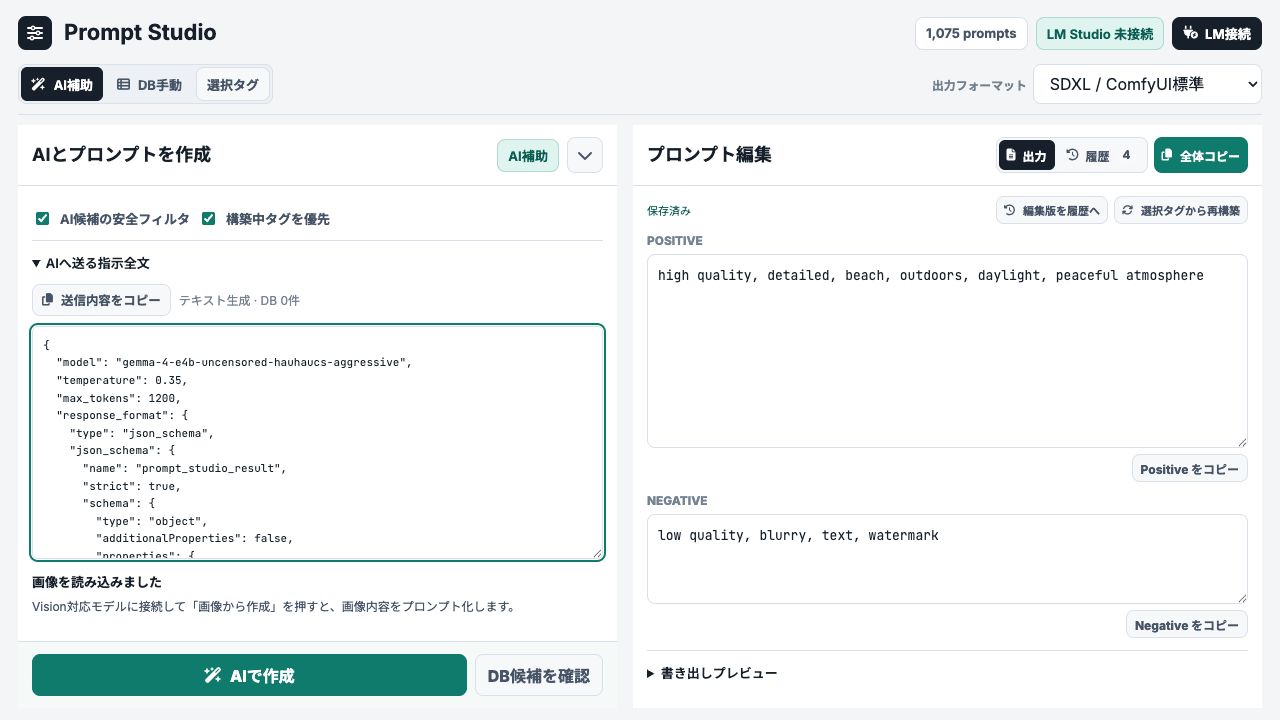Expand the 書き出しプレビュー section

click(x=712, y=673)
